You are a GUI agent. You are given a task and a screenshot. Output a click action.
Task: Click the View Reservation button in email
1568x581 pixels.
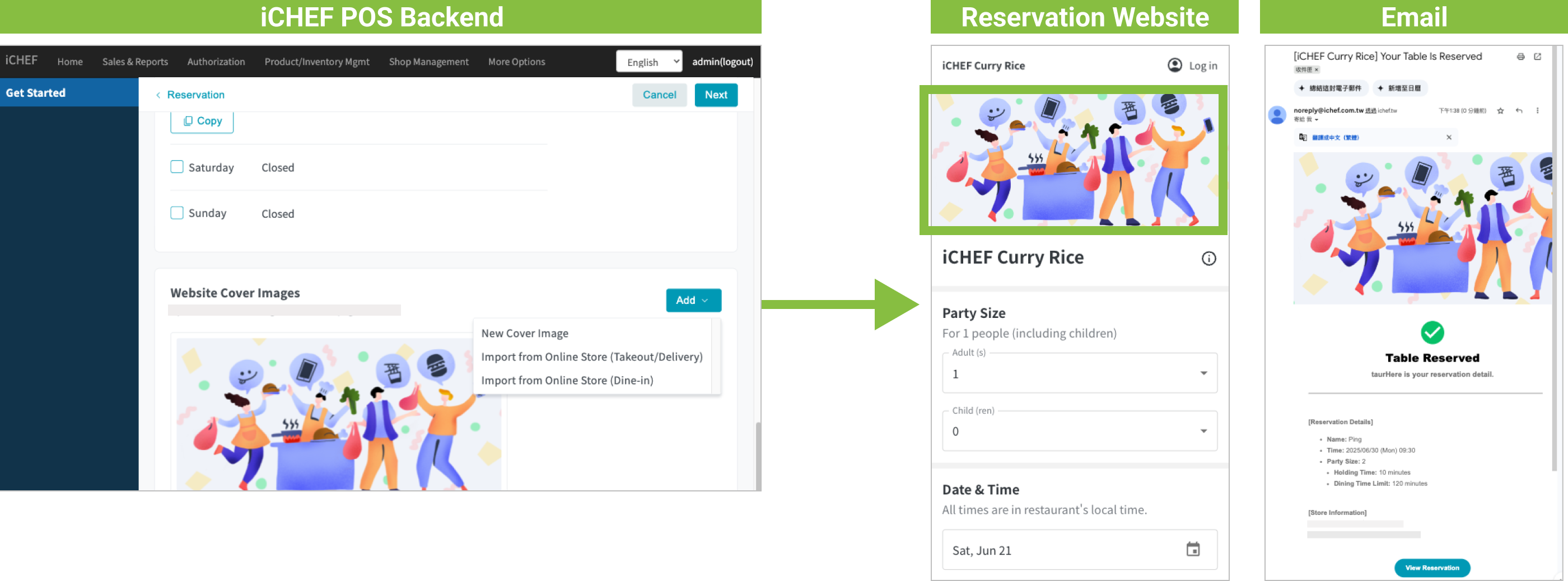(1432, 567)
